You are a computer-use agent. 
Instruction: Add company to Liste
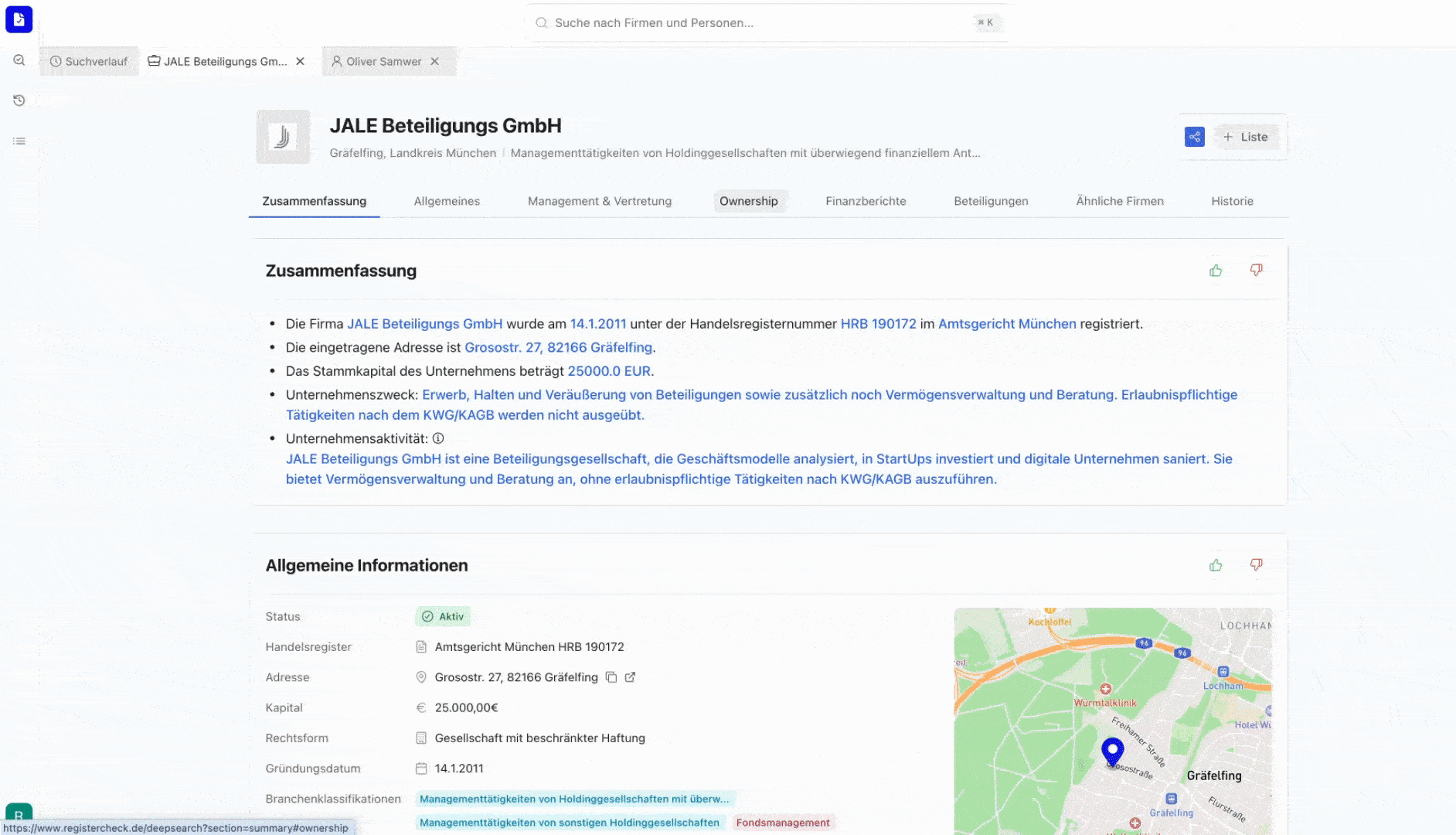coord(1246,137)
